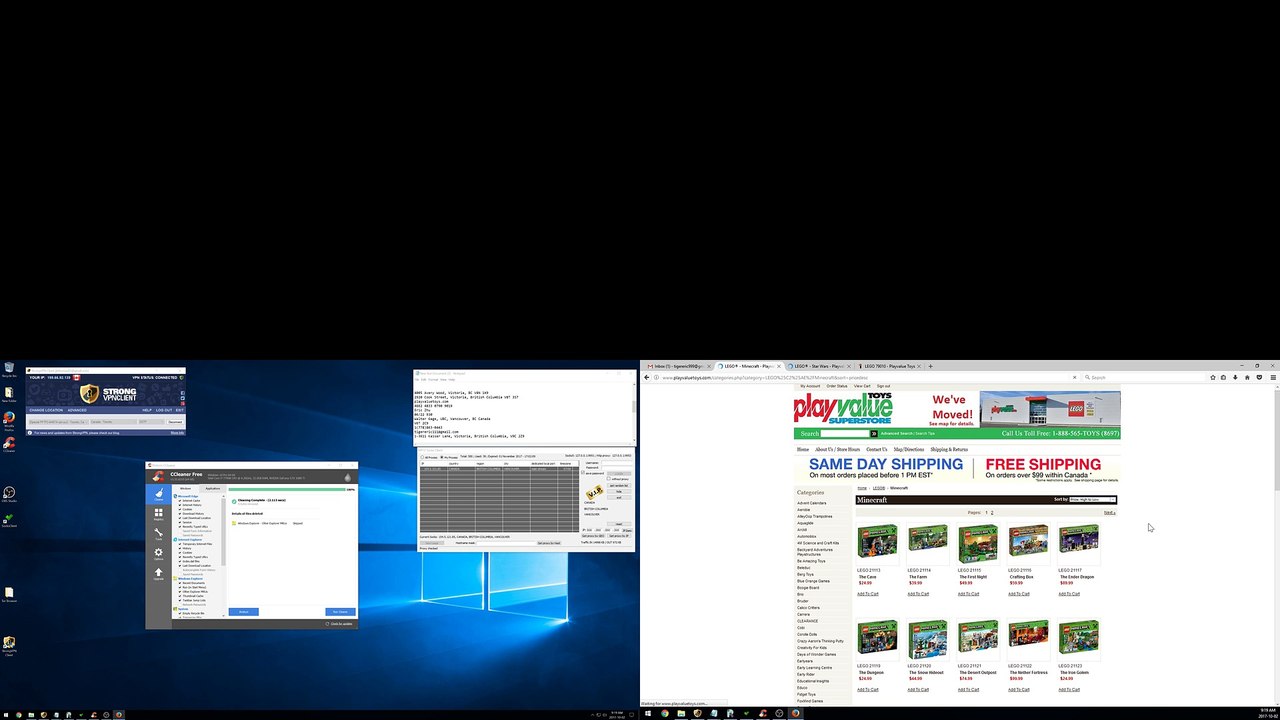Image resolution: width=1280 pixels, height=720 pixels.
Task: Select the StrongVPN Client desktop shortcut
Action: [x=8, y=645]
